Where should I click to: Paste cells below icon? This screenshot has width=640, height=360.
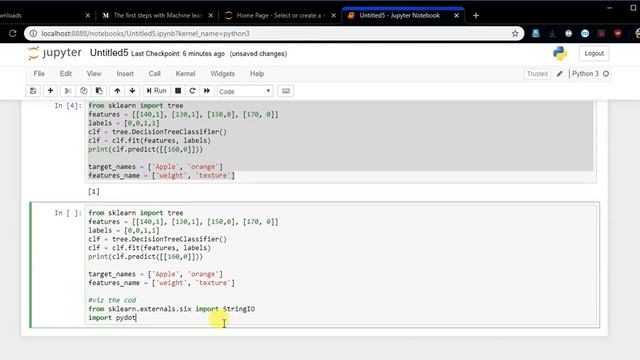(x=99, y=91)
